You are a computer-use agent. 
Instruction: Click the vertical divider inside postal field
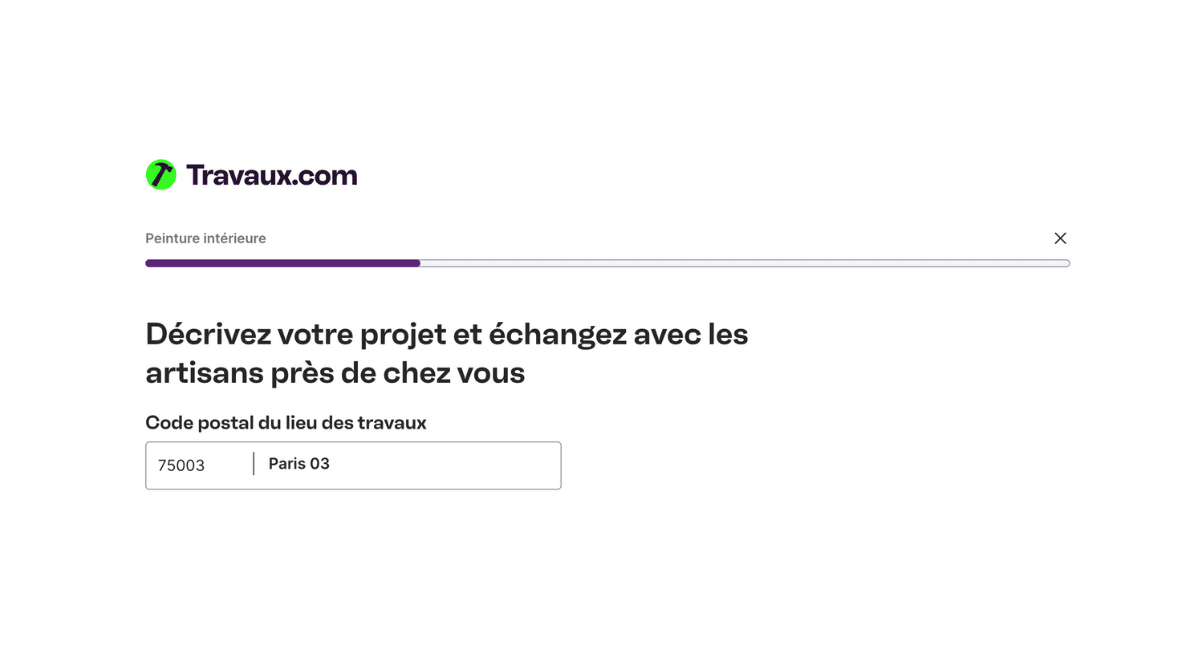[254, 464]
